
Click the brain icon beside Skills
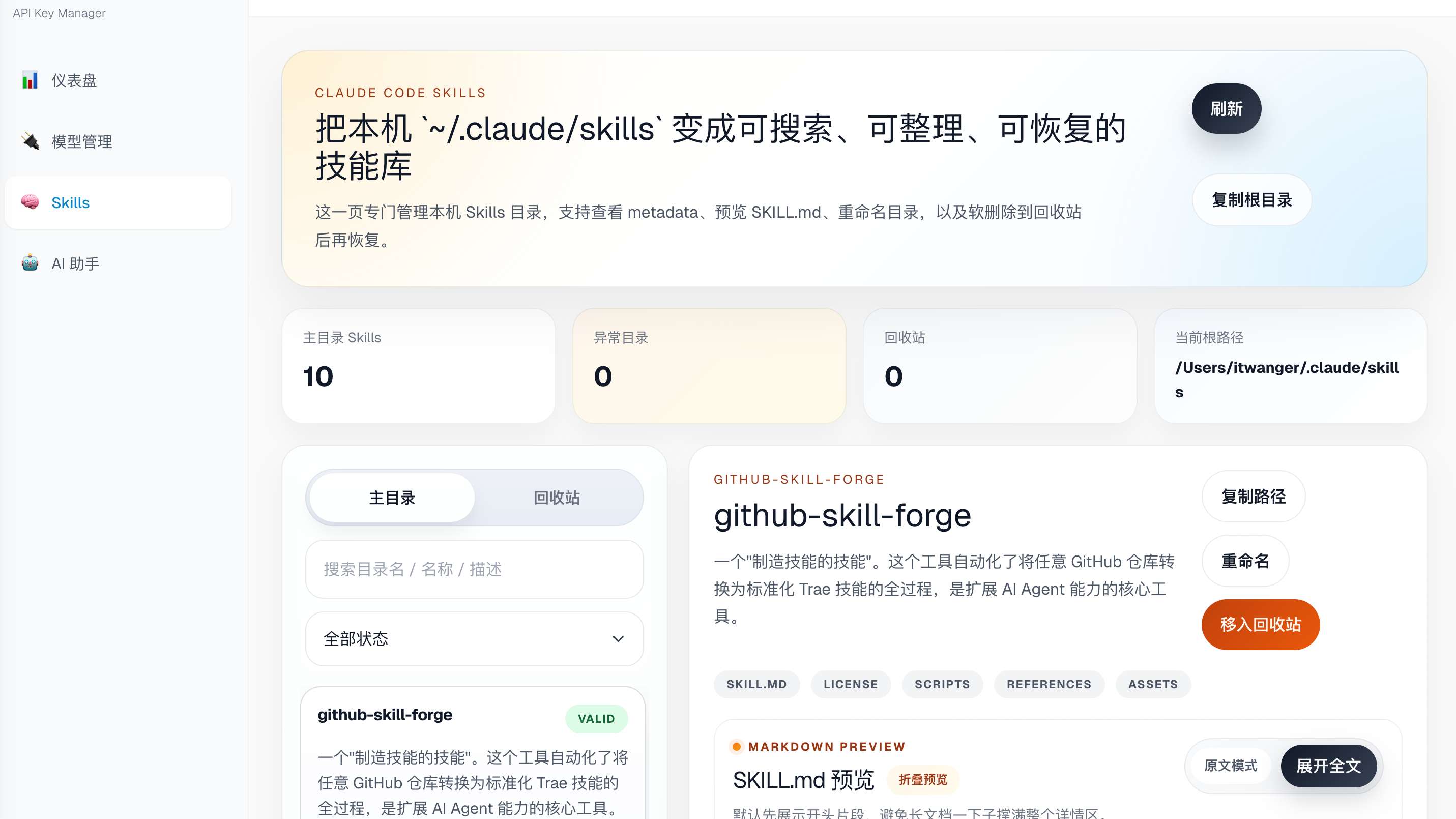(x=30, y=202)
